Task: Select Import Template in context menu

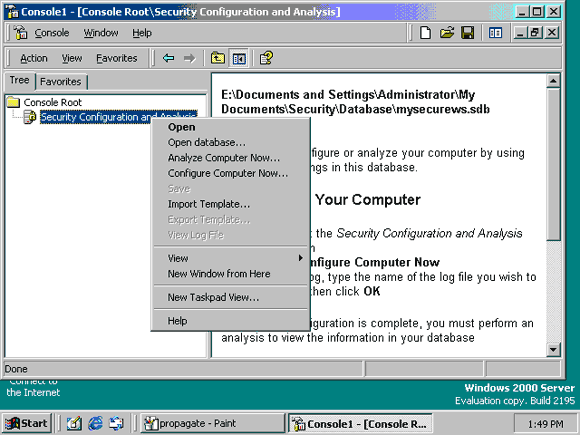Action: (209, 204)
